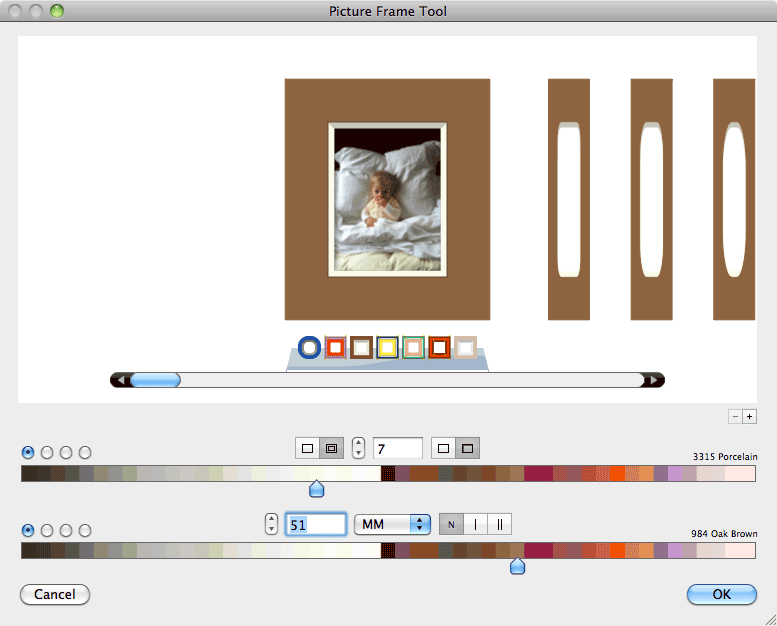This screenshot has width=777, height=626.
Task: Click the Porcelain color strip slider handle
Action: (317, 489)
